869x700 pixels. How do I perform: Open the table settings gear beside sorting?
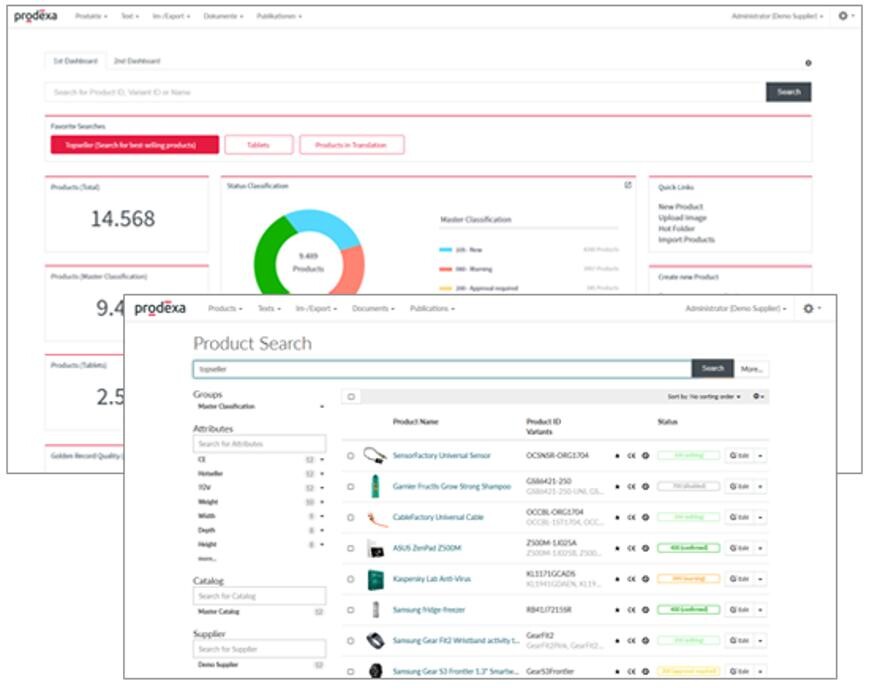(x=758, y=397)
